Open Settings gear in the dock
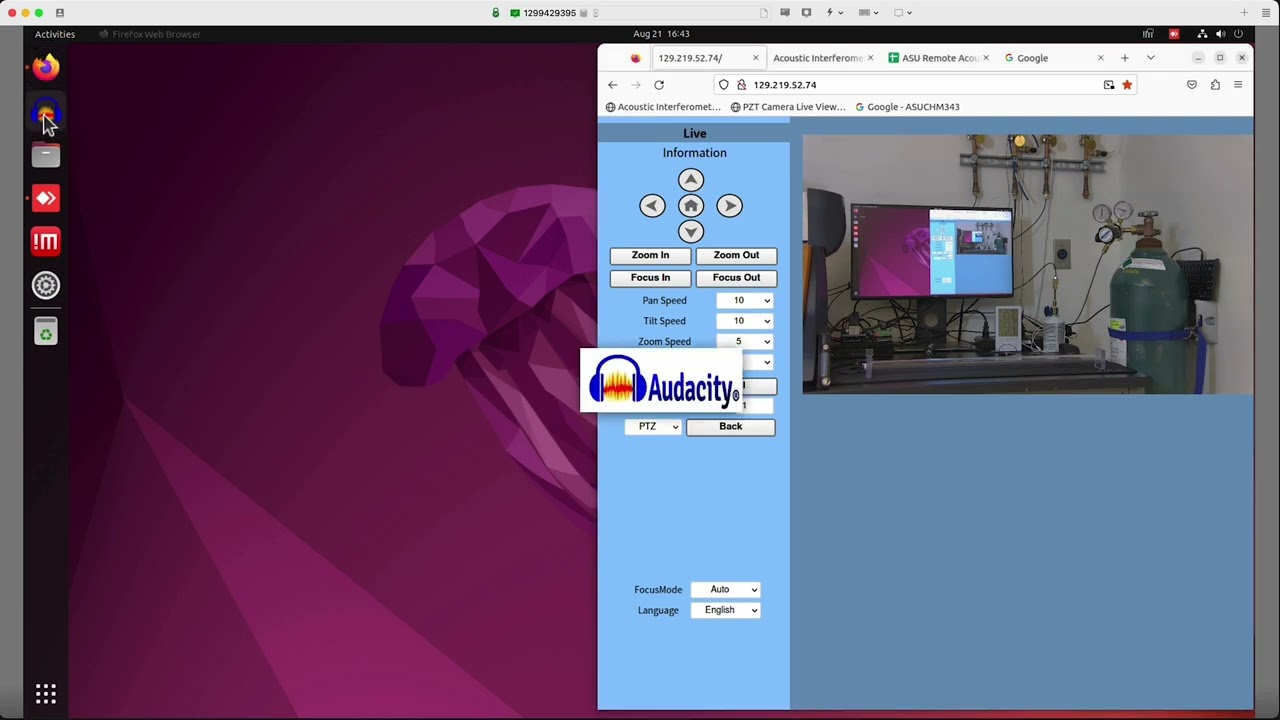 click(x=45, y=285)
